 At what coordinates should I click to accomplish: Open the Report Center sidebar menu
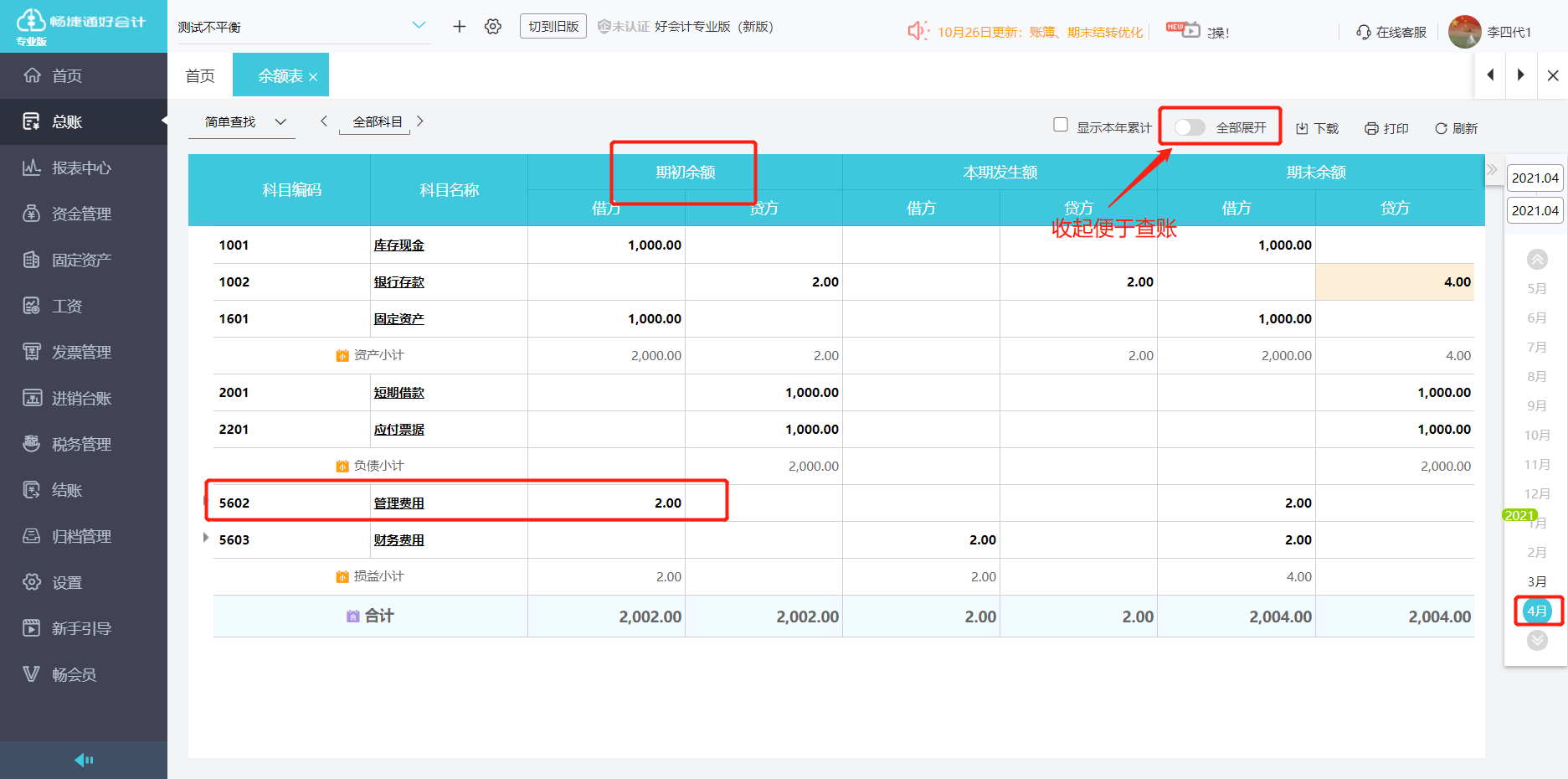81,168
